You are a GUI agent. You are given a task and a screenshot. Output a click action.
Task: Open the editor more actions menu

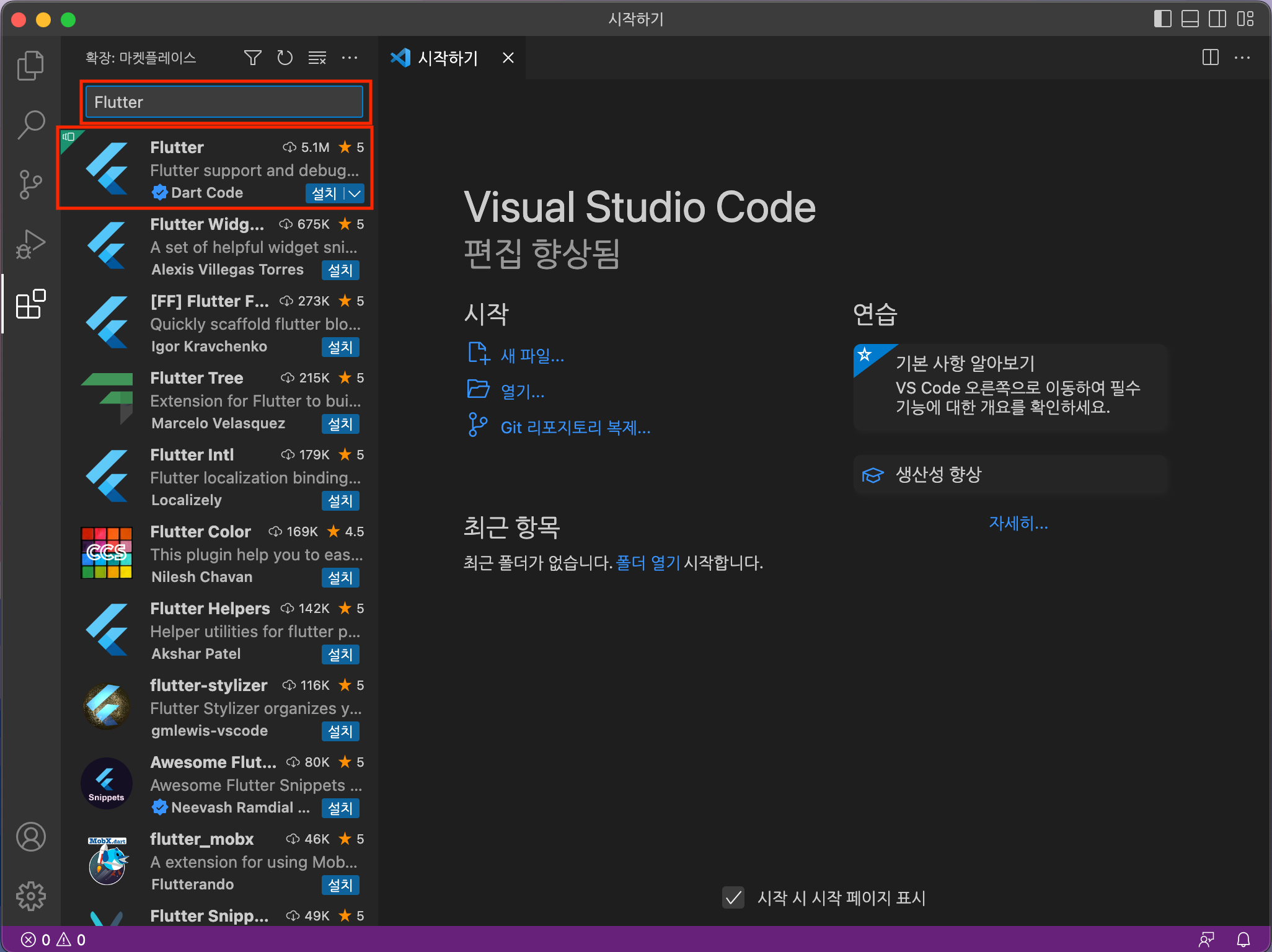point(1242,58)
